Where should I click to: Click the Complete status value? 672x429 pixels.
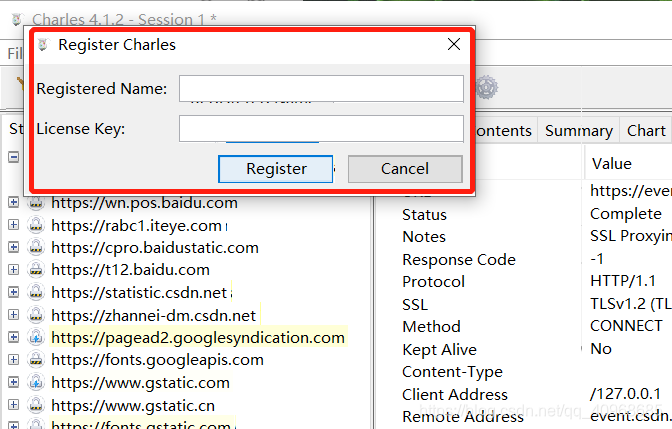tap(626, 214)
